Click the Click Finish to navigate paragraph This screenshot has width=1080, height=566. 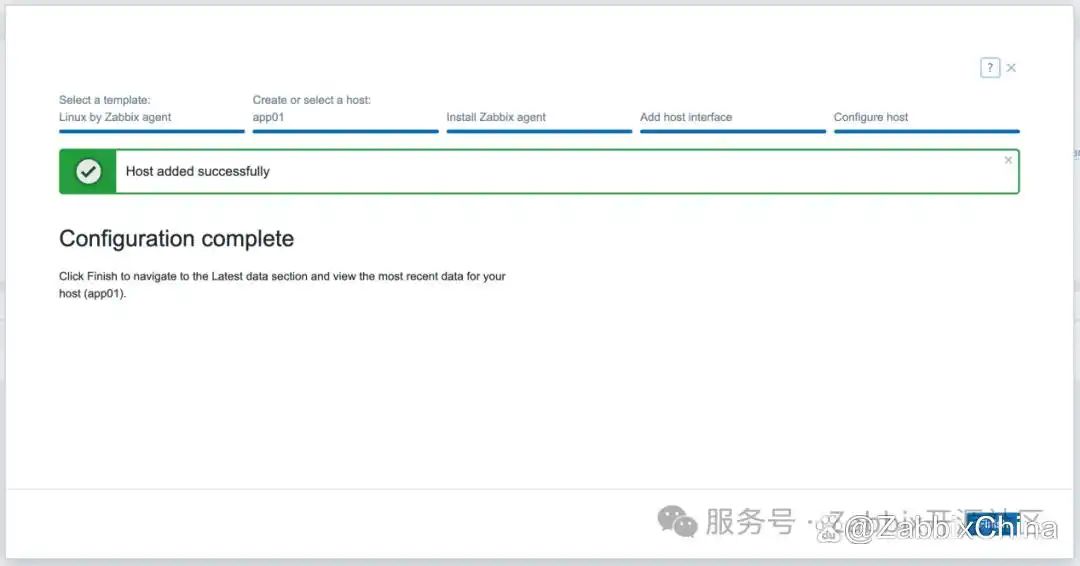pyautogui.click(x=282, y=284)
